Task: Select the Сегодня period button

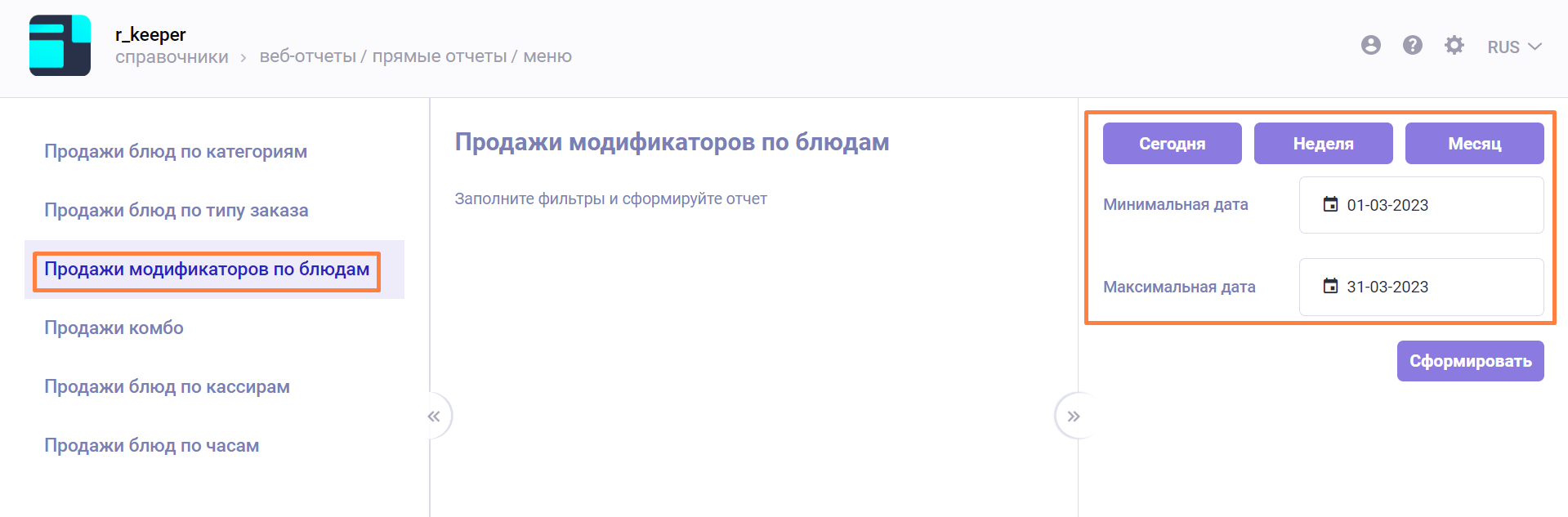Action: tap(1172, 144)
